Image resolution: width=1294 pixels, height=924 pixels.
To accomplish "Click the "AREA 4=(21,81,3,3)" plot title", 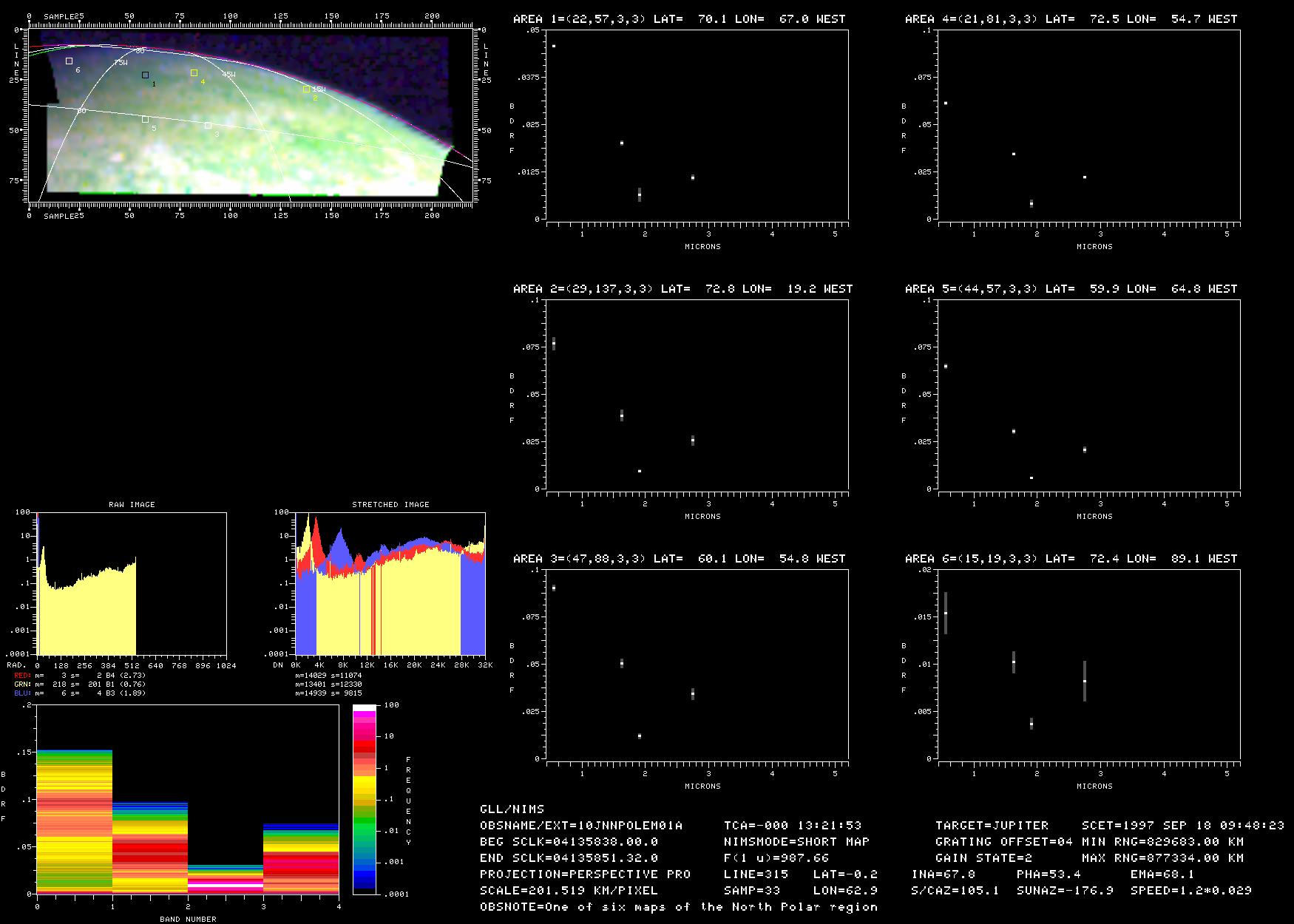I will coord(972,19).
